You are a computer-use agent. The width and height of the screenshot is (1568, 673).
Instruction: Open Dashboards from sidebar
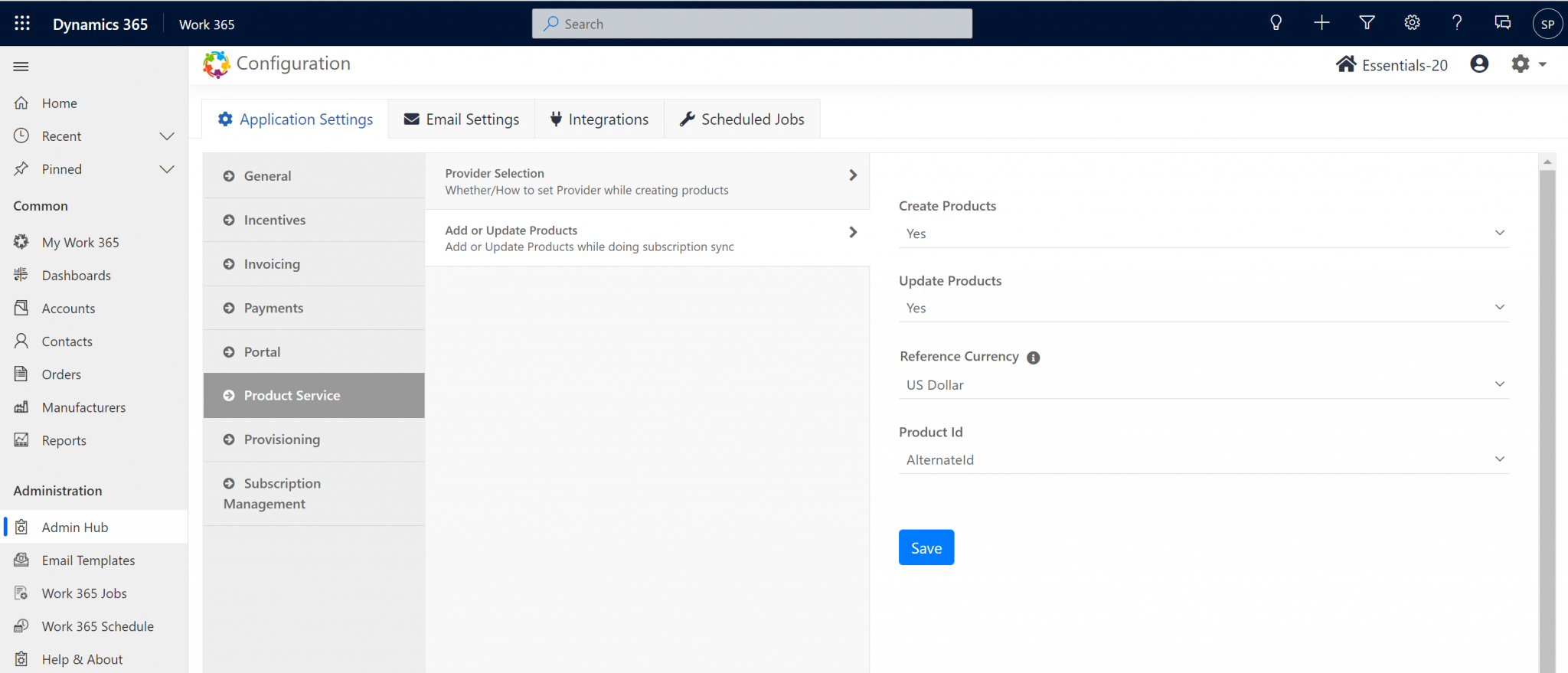coord(93,276)
